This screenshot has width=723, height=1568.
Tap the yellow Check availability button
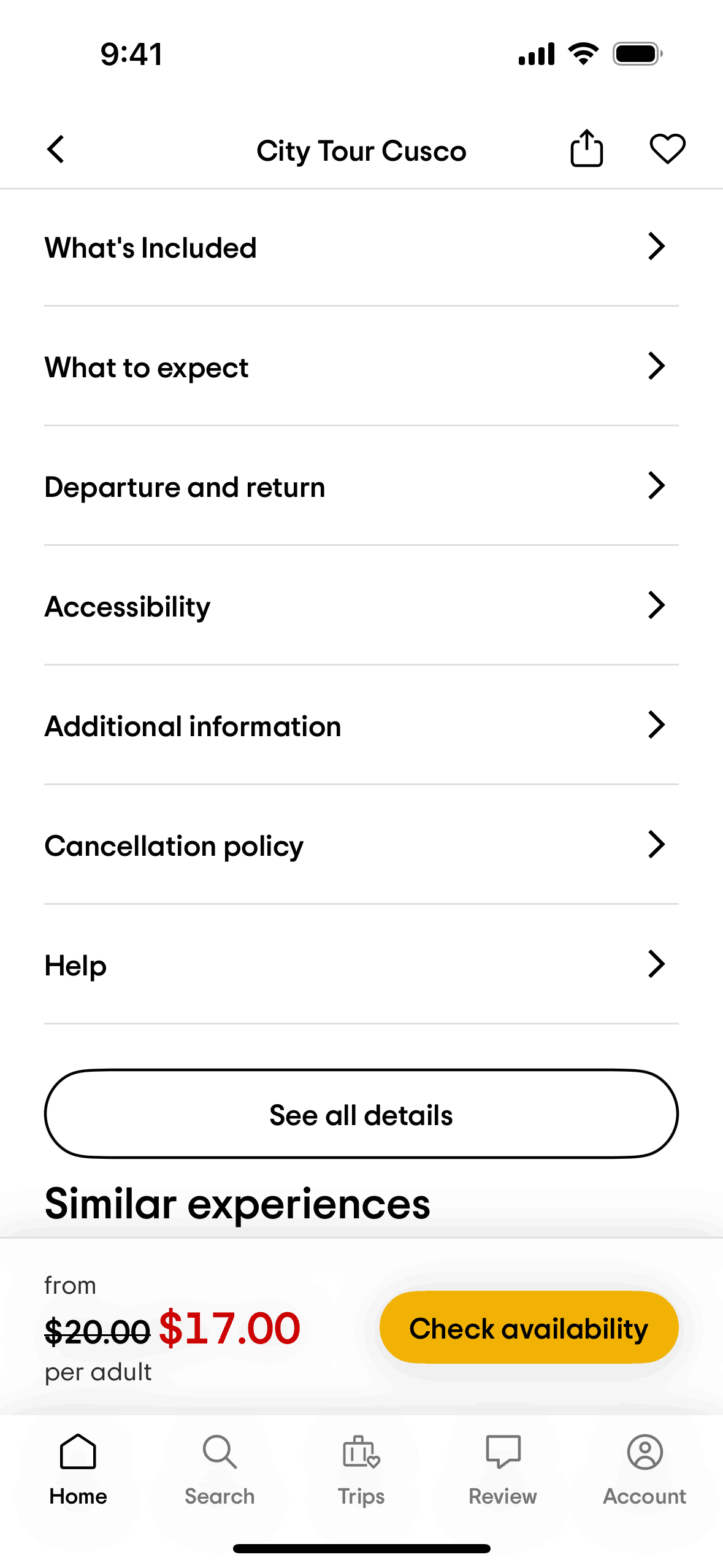pos(529,1328)
